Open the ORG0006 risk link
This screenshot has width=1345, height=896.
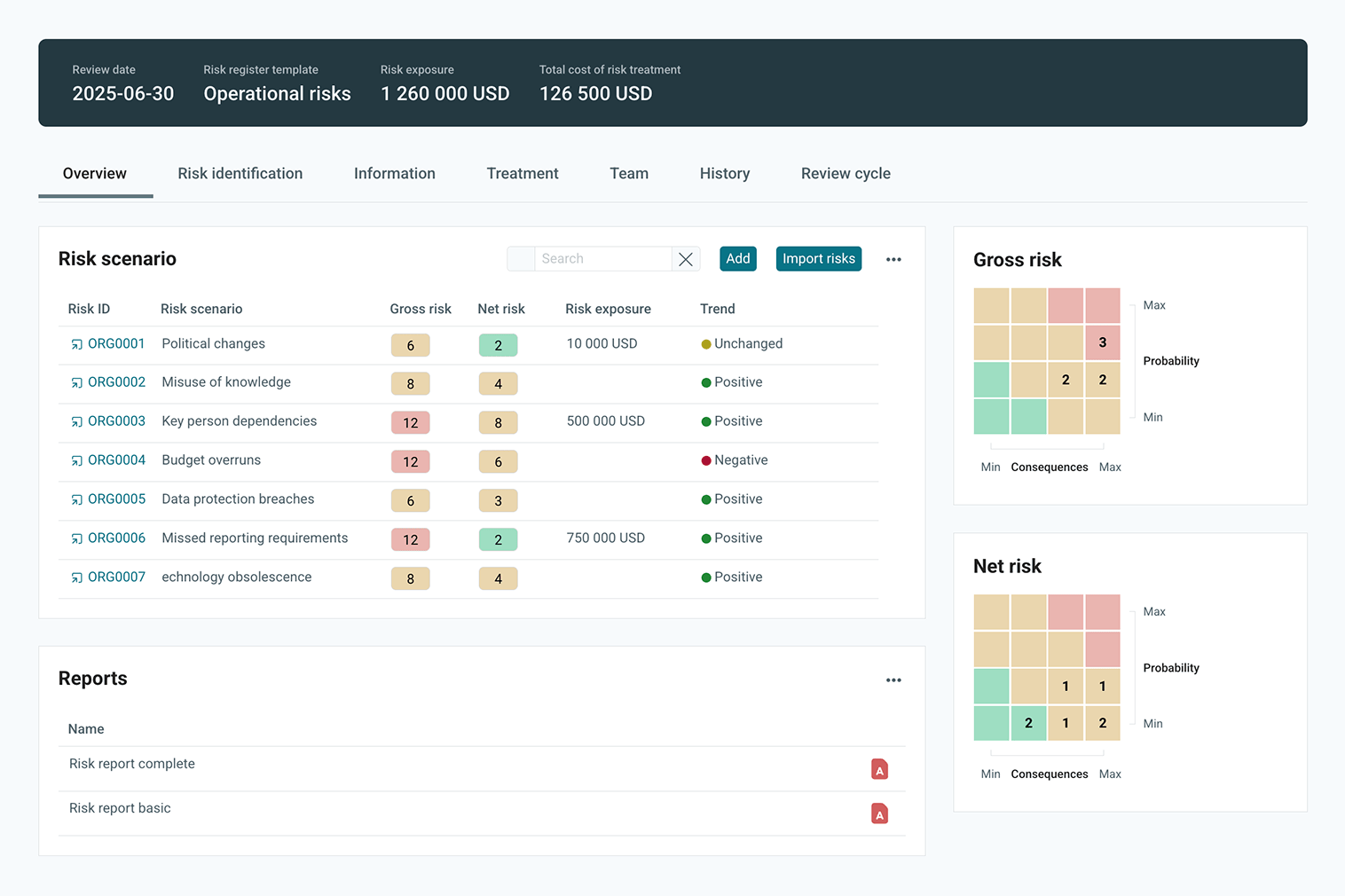[x=116, y=538]
